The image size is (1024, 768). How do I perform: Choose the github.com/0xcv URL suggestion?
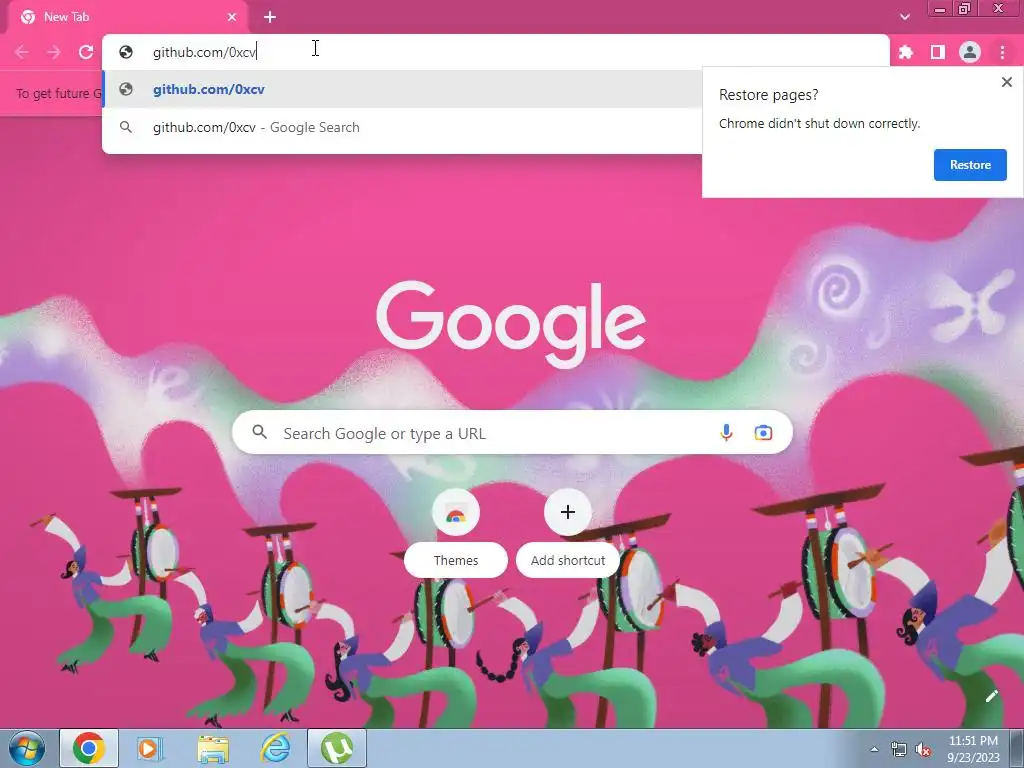402,89
